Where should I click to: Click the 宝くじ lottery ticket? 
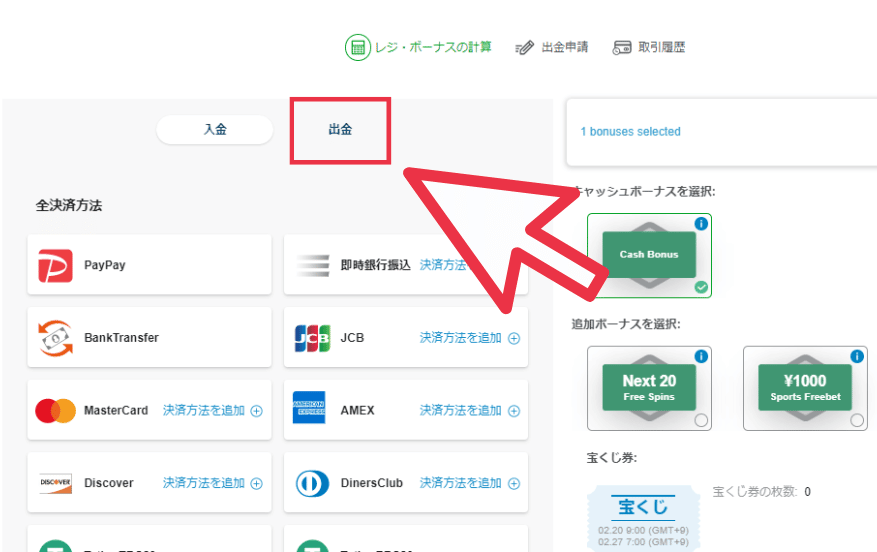[643, 517]
